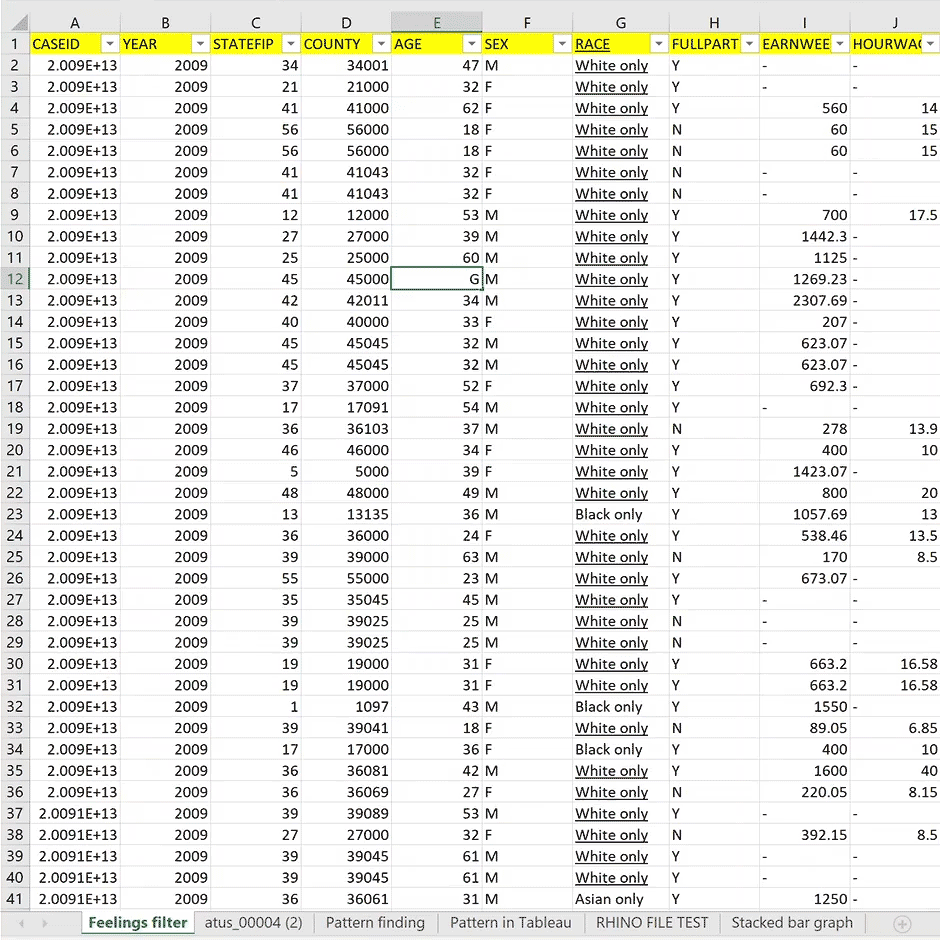Click the previous sheet navigation arrow
Image resolution: width=940 pixels, height=940 pixels.
[21, 924]
